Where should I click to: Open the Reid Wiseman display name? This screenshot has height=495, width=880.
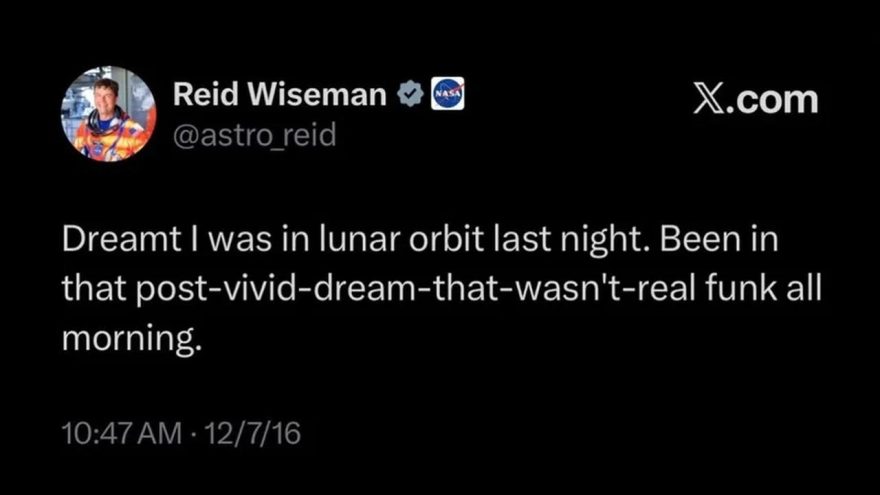tap(279, 95)
